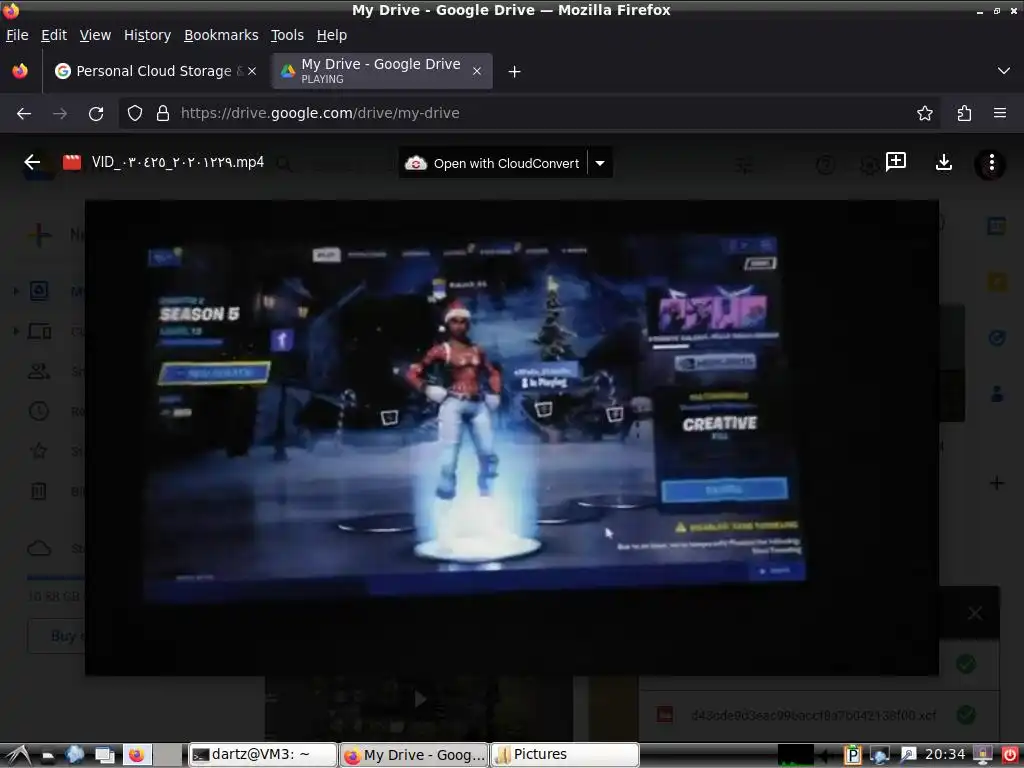Viewport: 1024px width, 768px height.
Task: Open the Edit menu
Action: [54, 35]
